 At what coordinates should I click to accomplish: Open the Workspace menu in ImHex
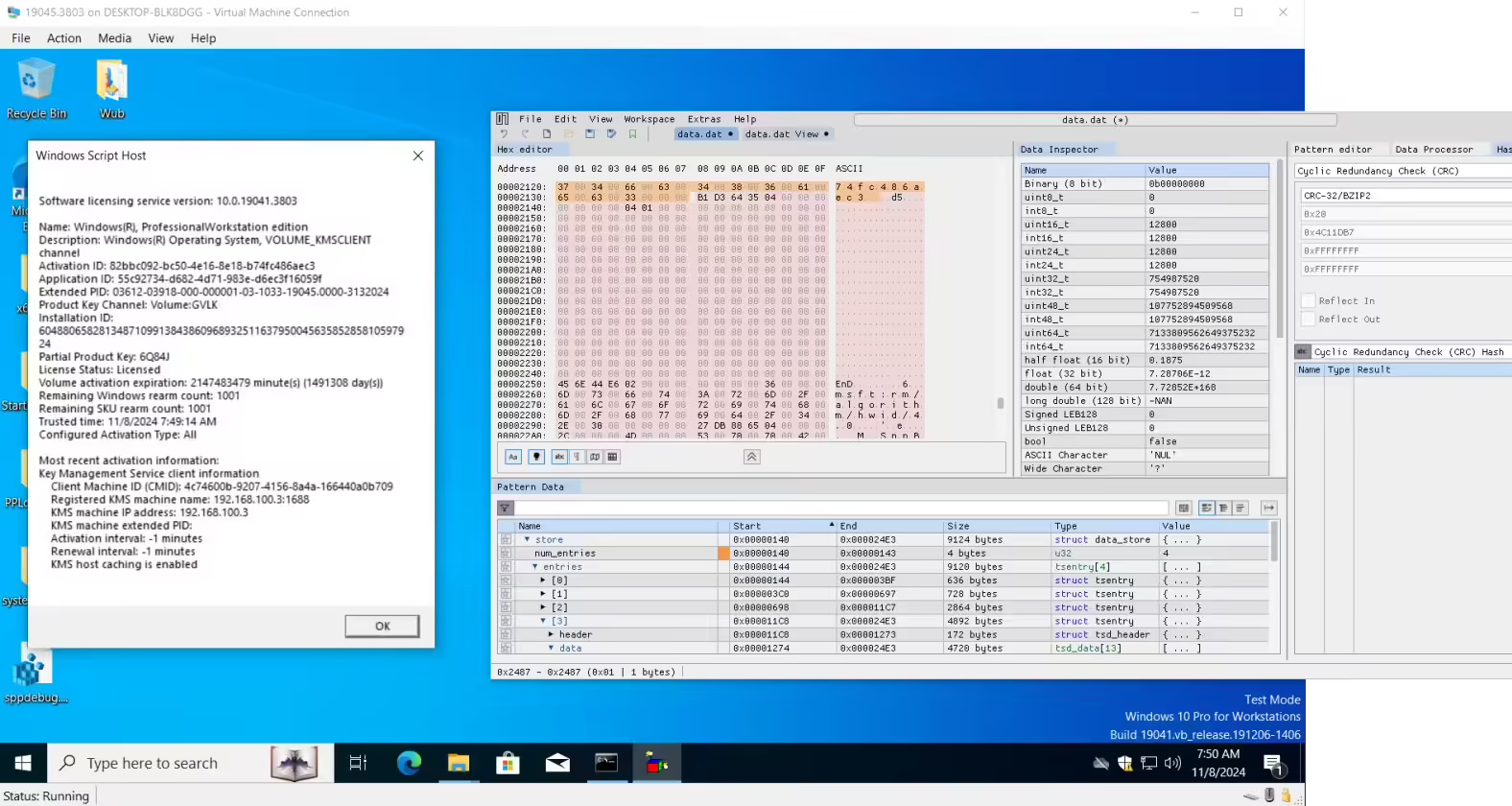click(649, 119)
